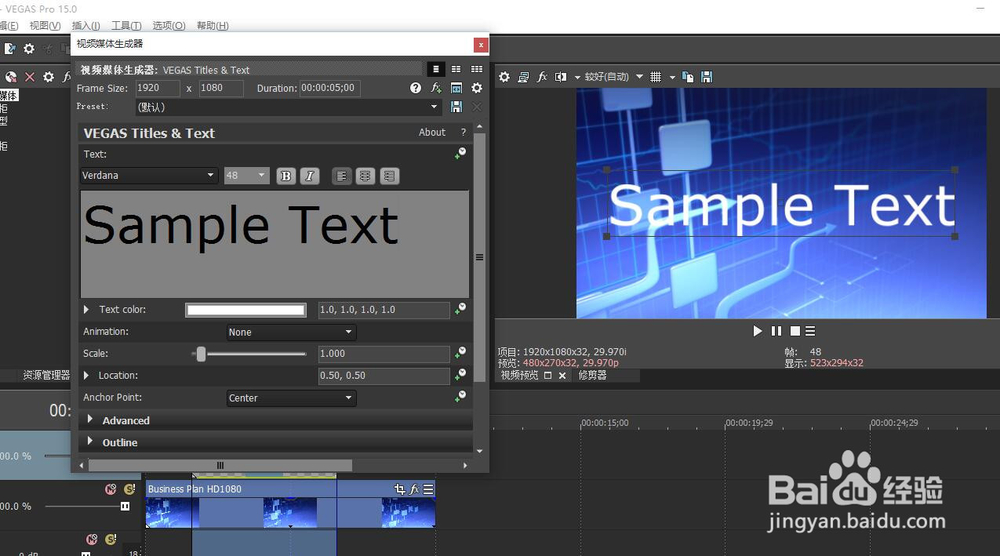1000x556 pixels.
Task: Expand the Text color options
Action: click(86, 309)
